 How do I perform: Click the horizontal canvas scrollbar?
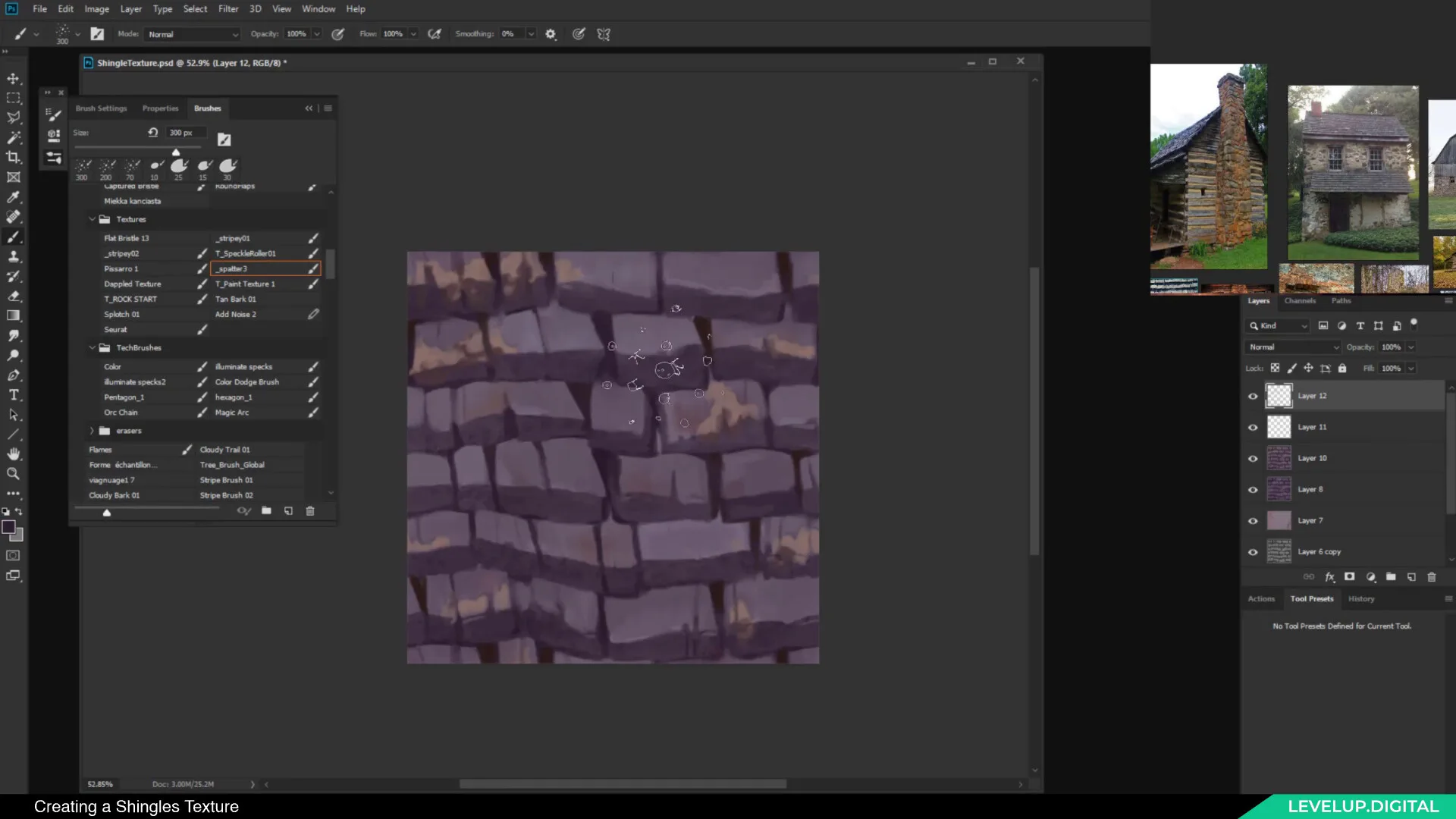tap(623, 784)
